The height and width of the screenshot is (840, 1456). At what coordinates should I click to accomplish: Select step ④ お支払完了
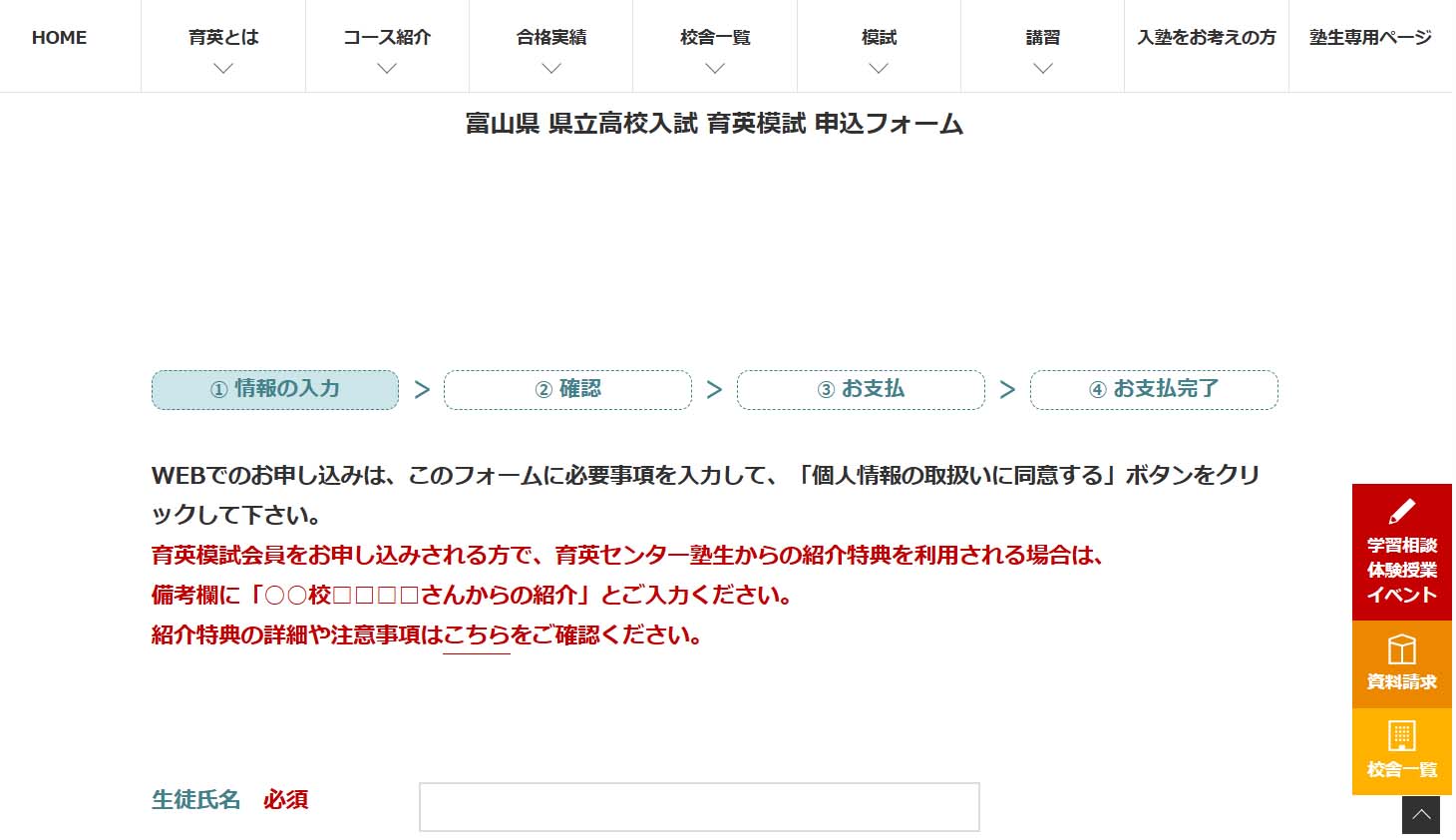(1154, 389)
